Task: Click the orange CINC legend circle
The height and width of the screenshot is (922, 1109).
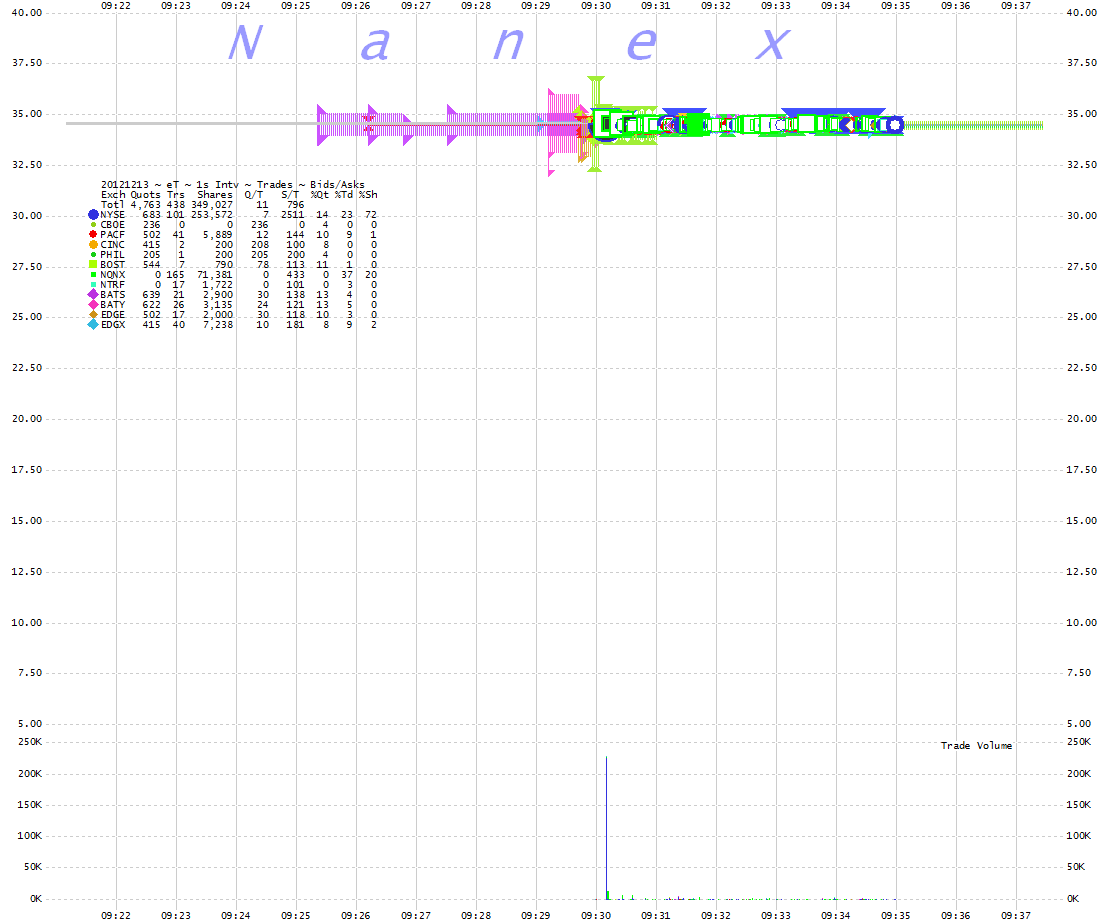Action: pos(93,245)
